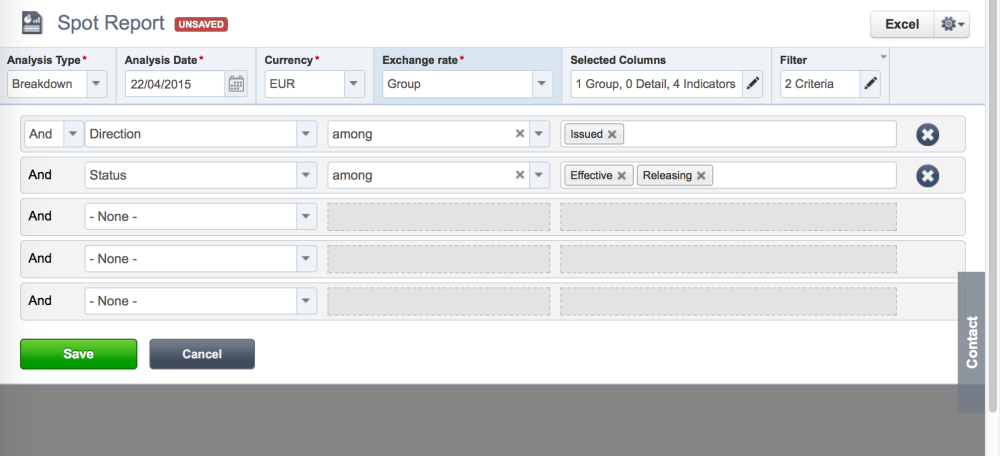Remove the Issued tag
Viewport: 1000px width, 456px height.
pos(612,135)
